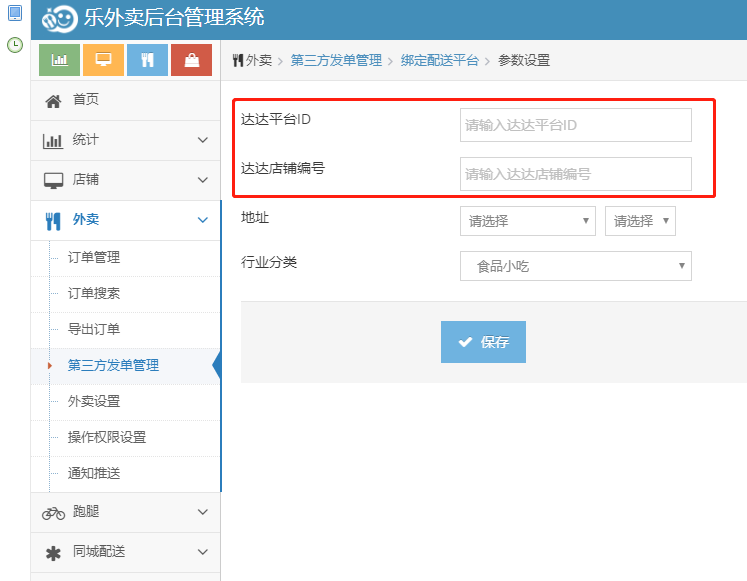Open the 订单管理 submenu item
Image resolution: width=747 pixels, height=581 pixels.
pos(125,258)
